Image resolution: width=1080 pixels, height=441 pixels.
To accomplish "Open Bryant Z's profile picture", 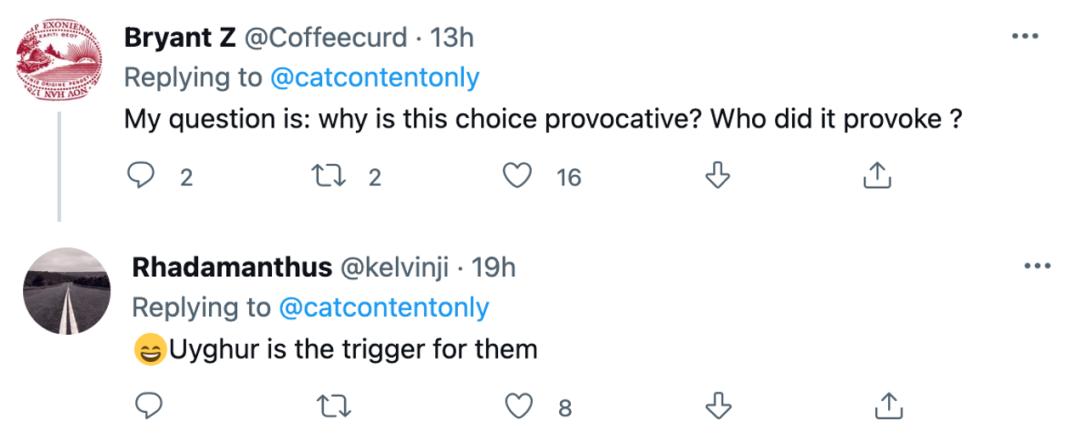I will pyautogui.click(x=60, y=60).
